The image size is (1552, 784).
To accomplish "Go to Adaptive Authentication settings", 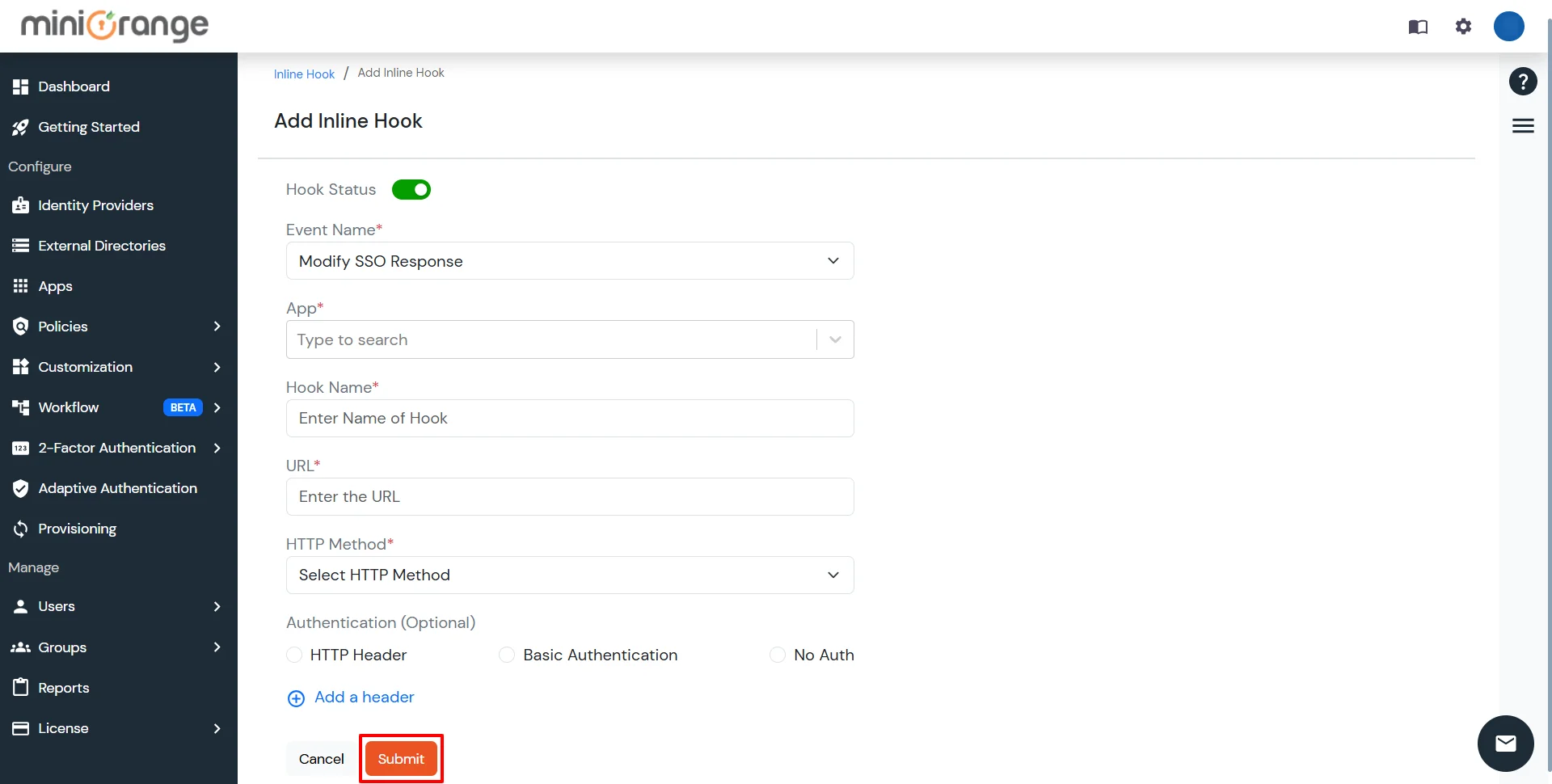I will (118, 487).
